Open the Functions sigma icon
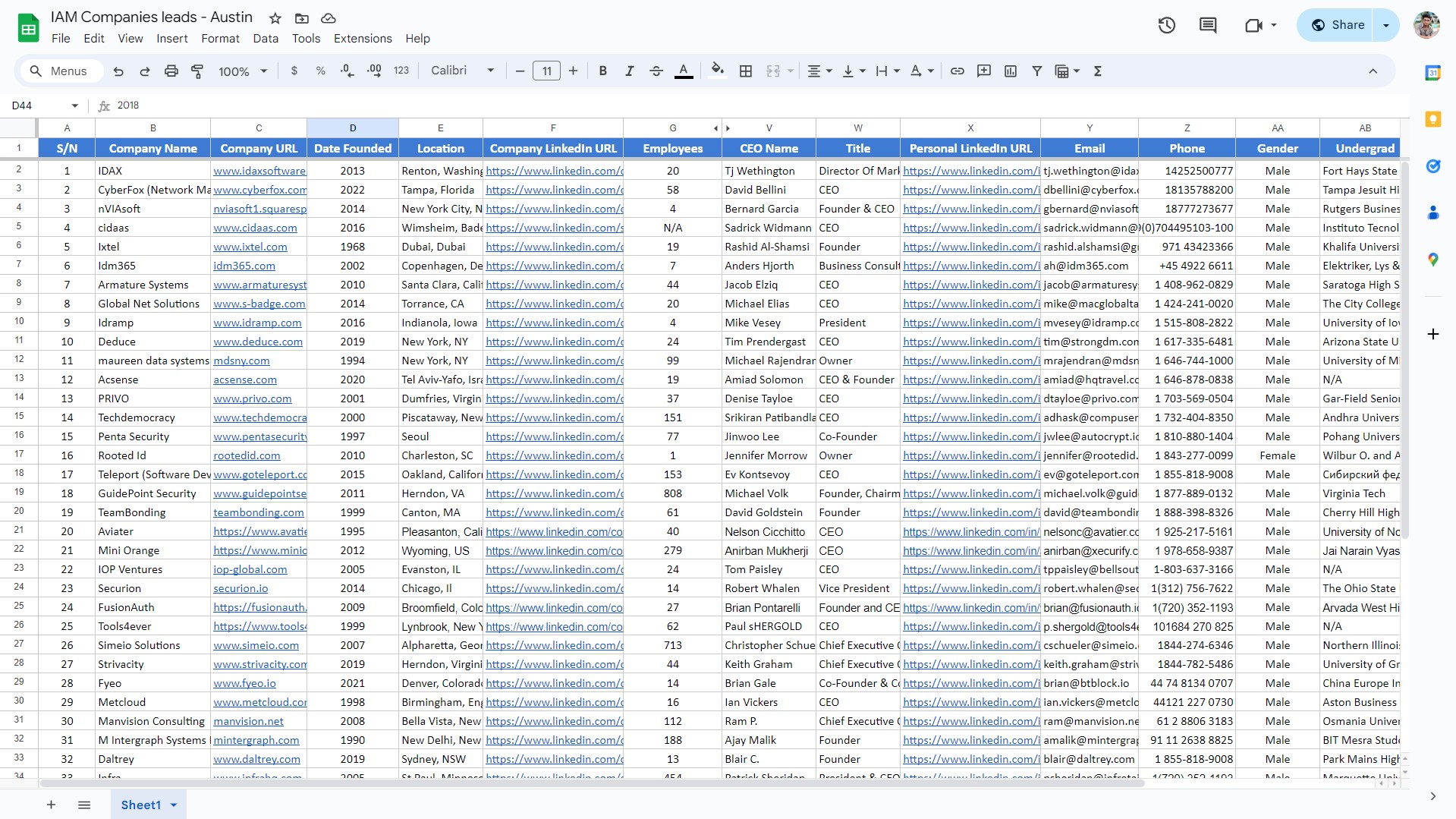1456x819 pixels. pos(1097,71)
